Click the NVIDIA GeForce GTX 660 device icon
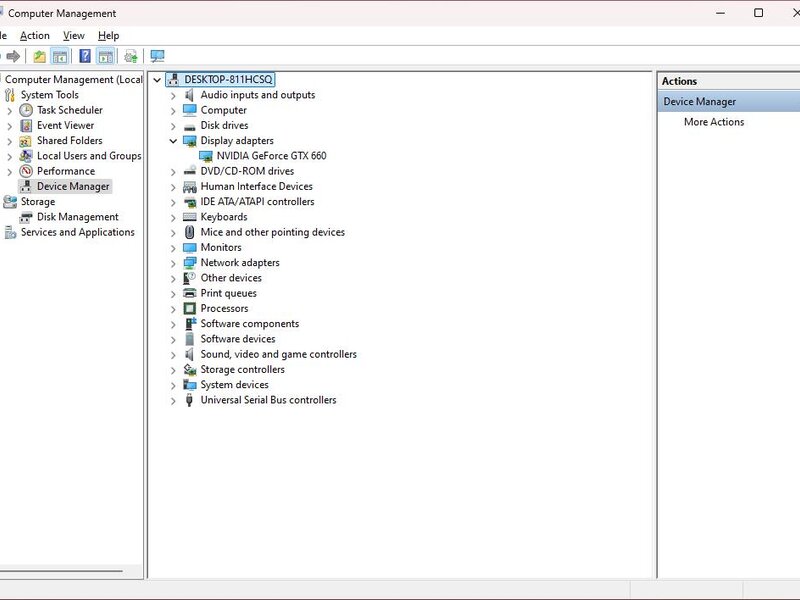 206,156
